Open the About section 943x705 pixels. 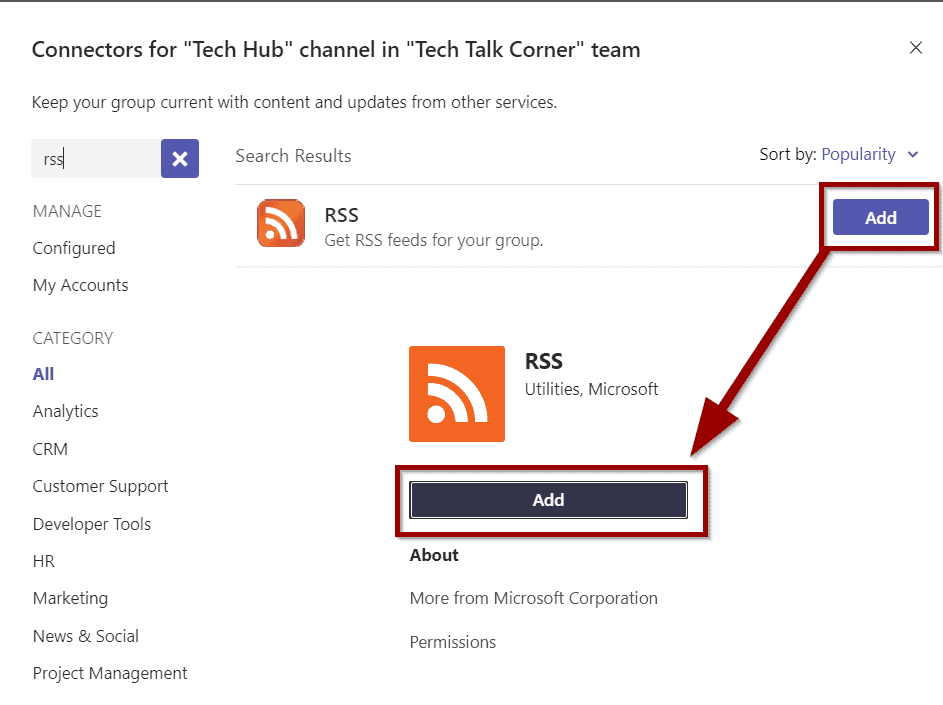[x=434, y=555]
